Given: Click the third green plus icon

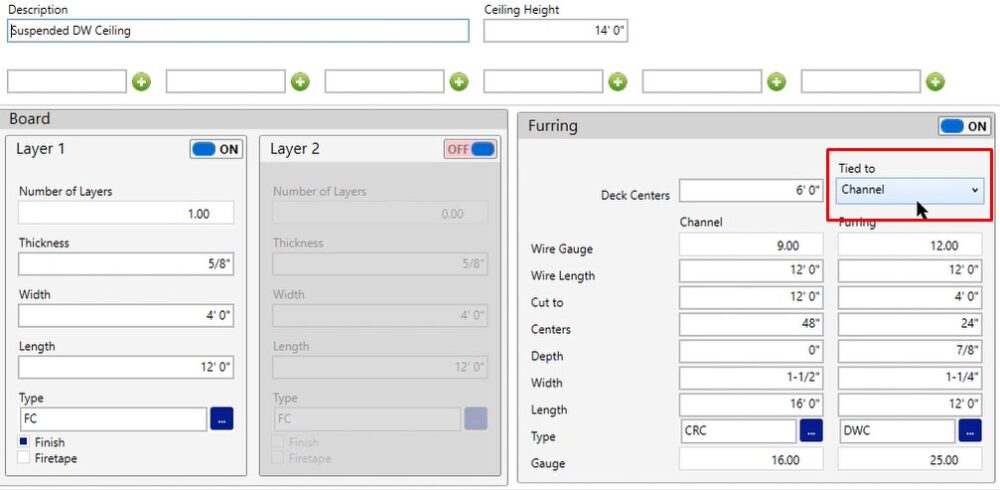Looking at the screenshot, I should [x=459, y=82].
